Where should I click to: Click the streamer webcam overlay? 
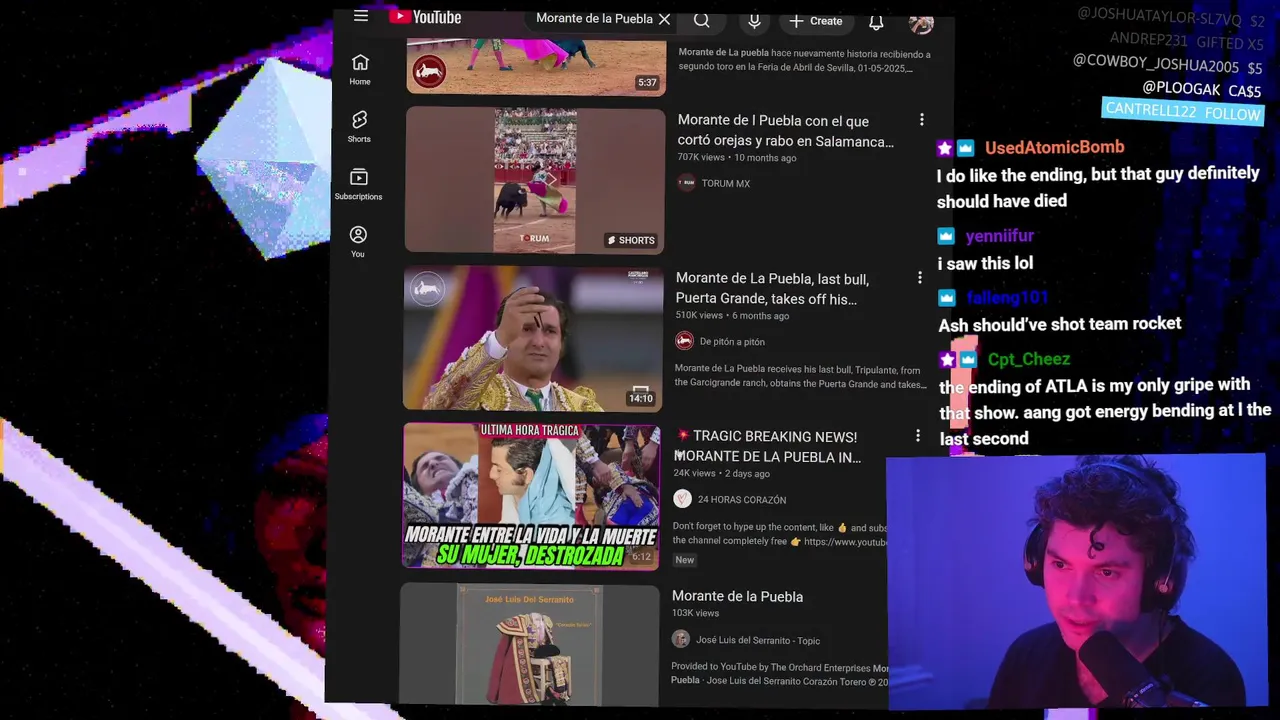click(x=1076, y=582)
